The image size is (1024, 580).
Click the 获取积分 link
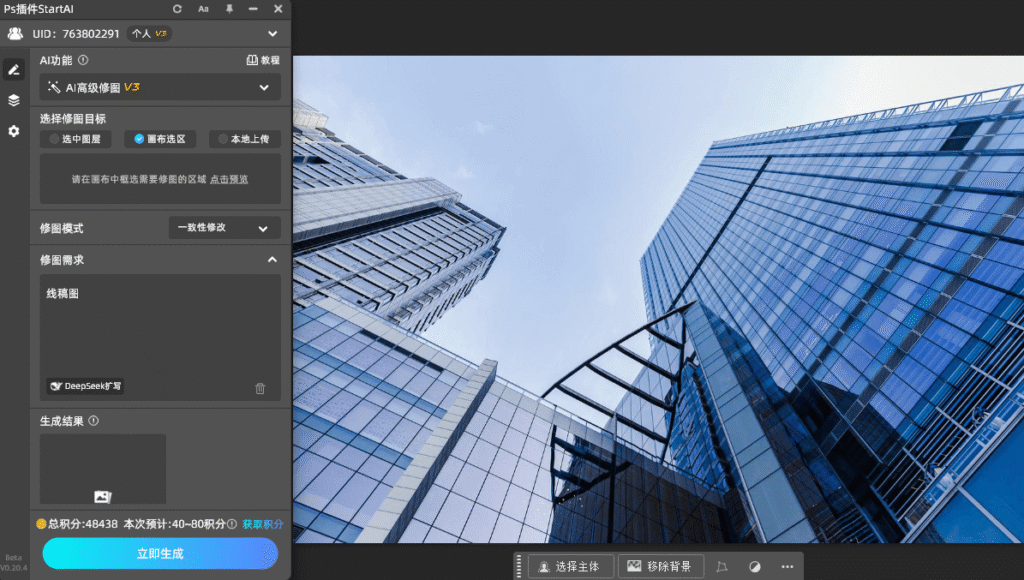(x=262, y=524)
